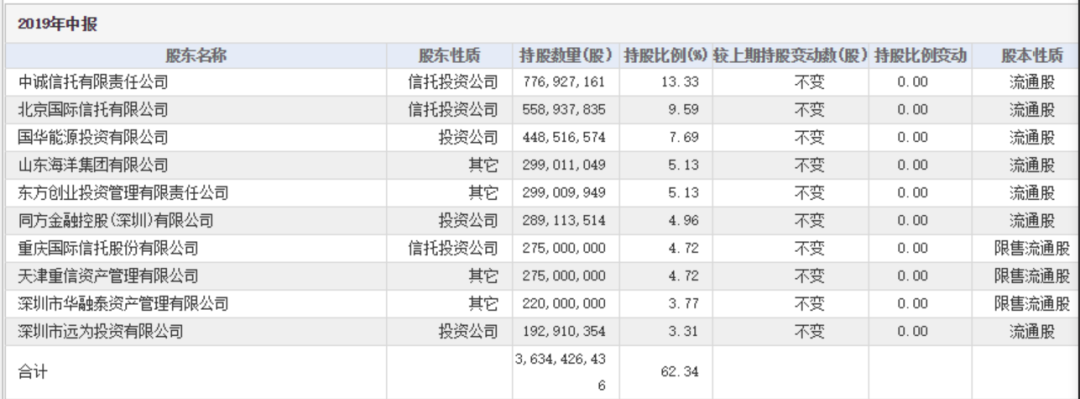
Task: Select the 国华能源投资有限公司 row
Action: (x=540, y=138)
